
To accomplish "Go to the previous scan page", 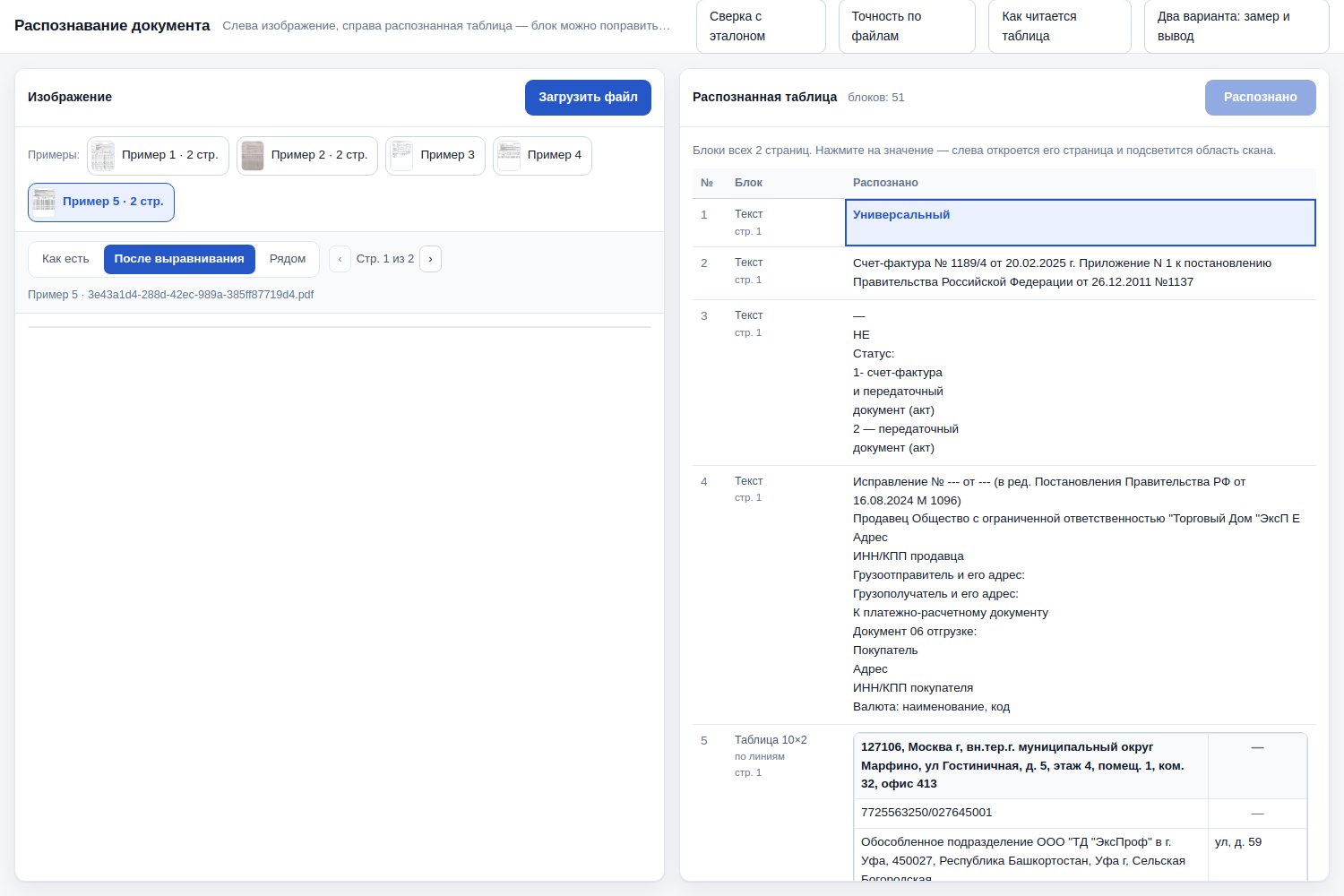I will point(340,259).
